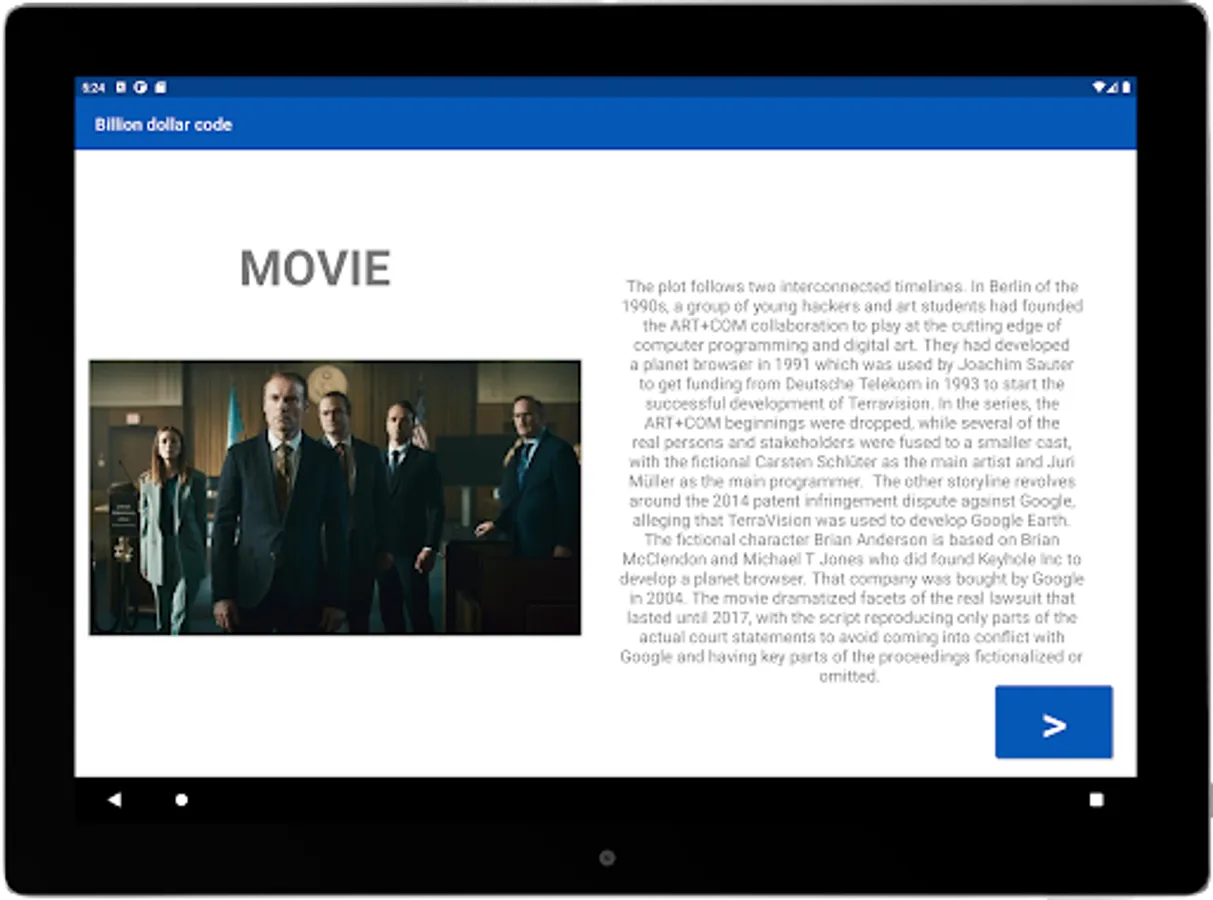This screenshot has width=1213, height=900.
Task: Tap the Android back triangle
Action: pos(114,799)
